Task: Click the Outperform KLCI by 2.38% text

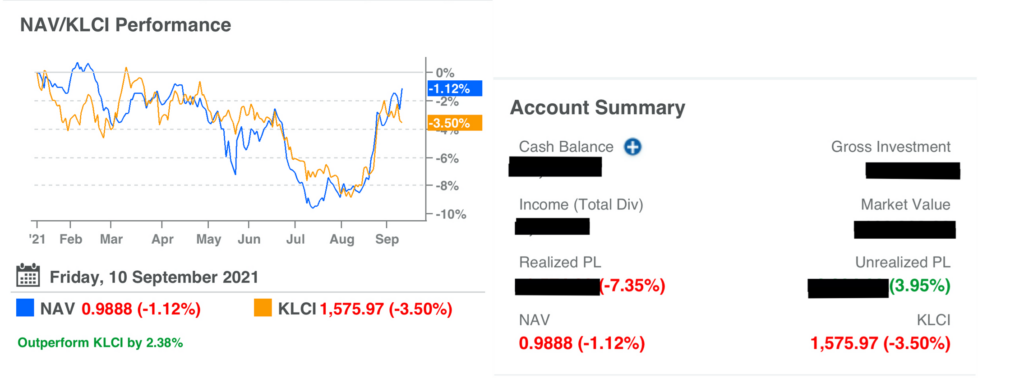Action: point(100,342)
